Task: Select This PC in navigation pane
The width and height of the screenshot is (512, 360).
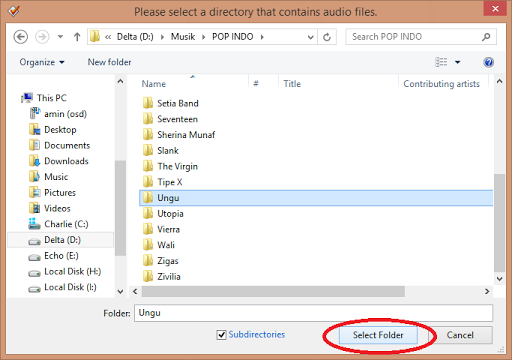Action: pyautogui.click(x=44, y=98)
